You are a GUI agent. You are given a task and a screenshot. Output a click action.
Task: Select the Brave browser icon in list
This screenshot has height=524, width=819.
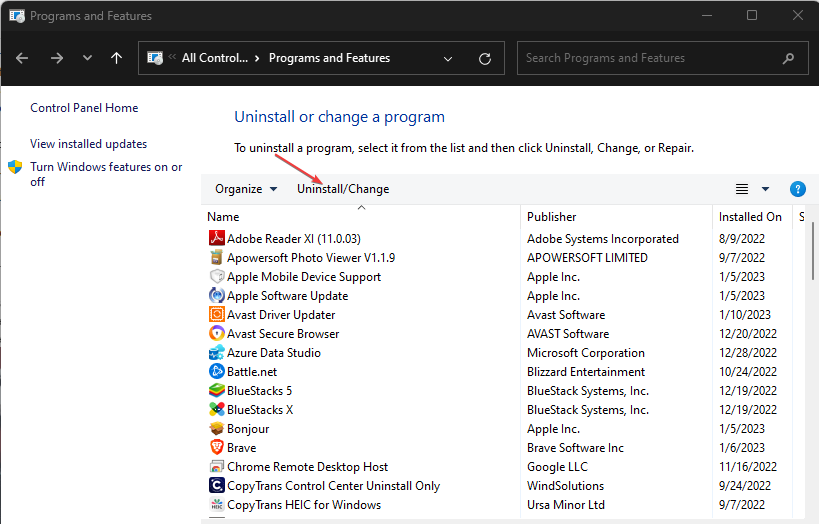[216, 448]
